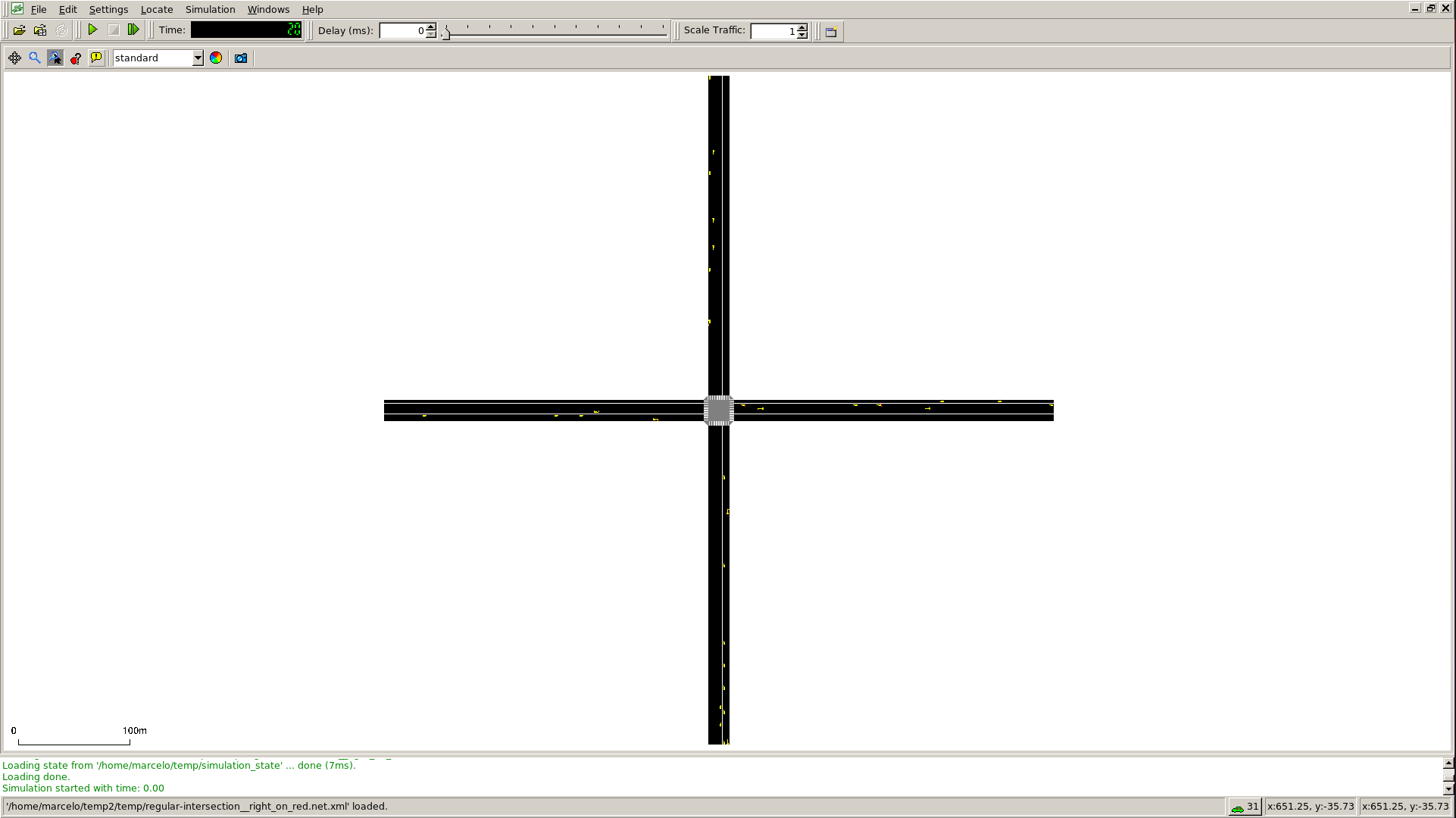This screenshot has width=1456, height=818.
Task: Reload the current simulation
Action: click(61, 30)
